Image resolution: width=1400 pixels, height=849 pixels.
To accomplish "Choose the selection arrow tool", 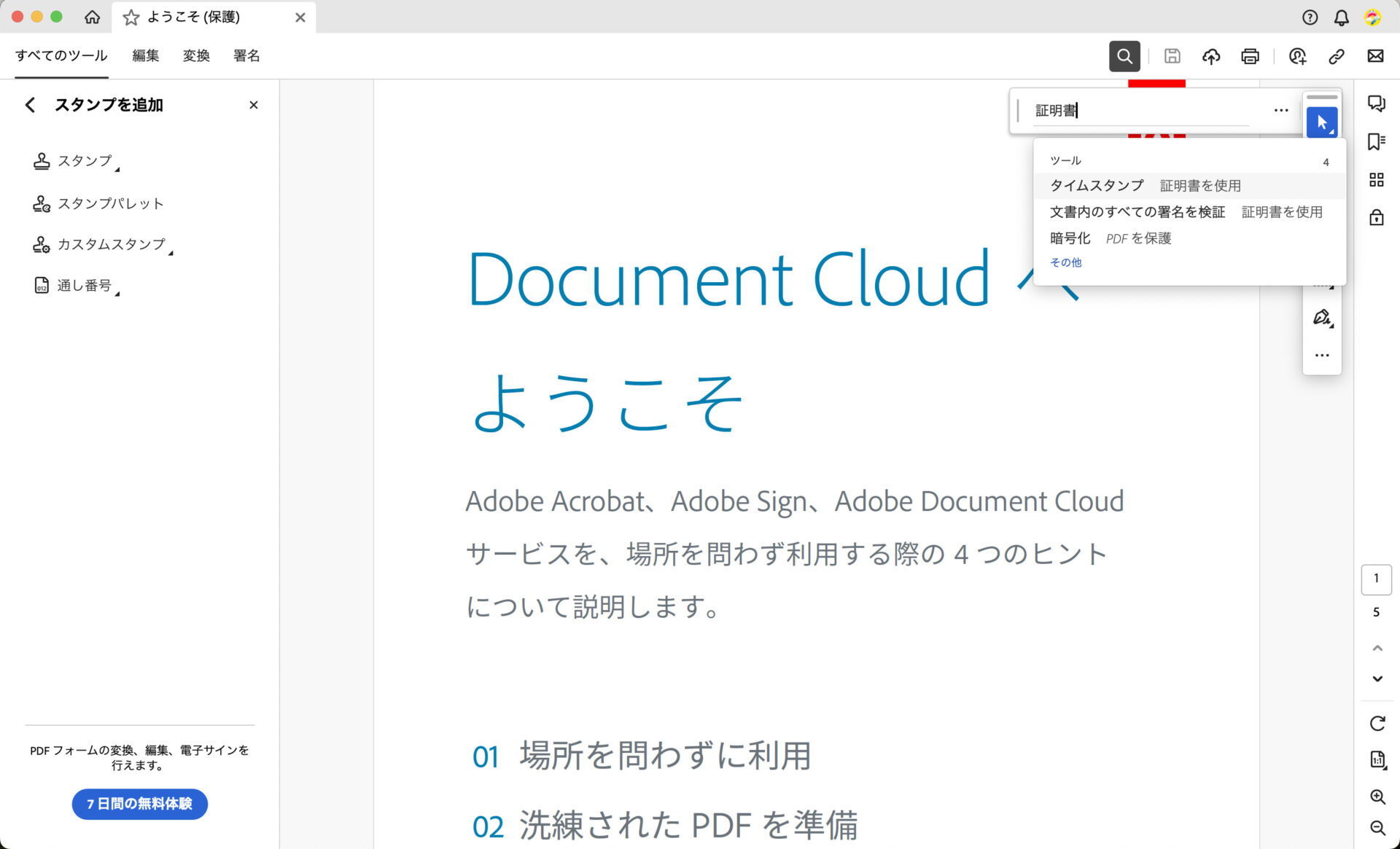I will [1321, 122].
